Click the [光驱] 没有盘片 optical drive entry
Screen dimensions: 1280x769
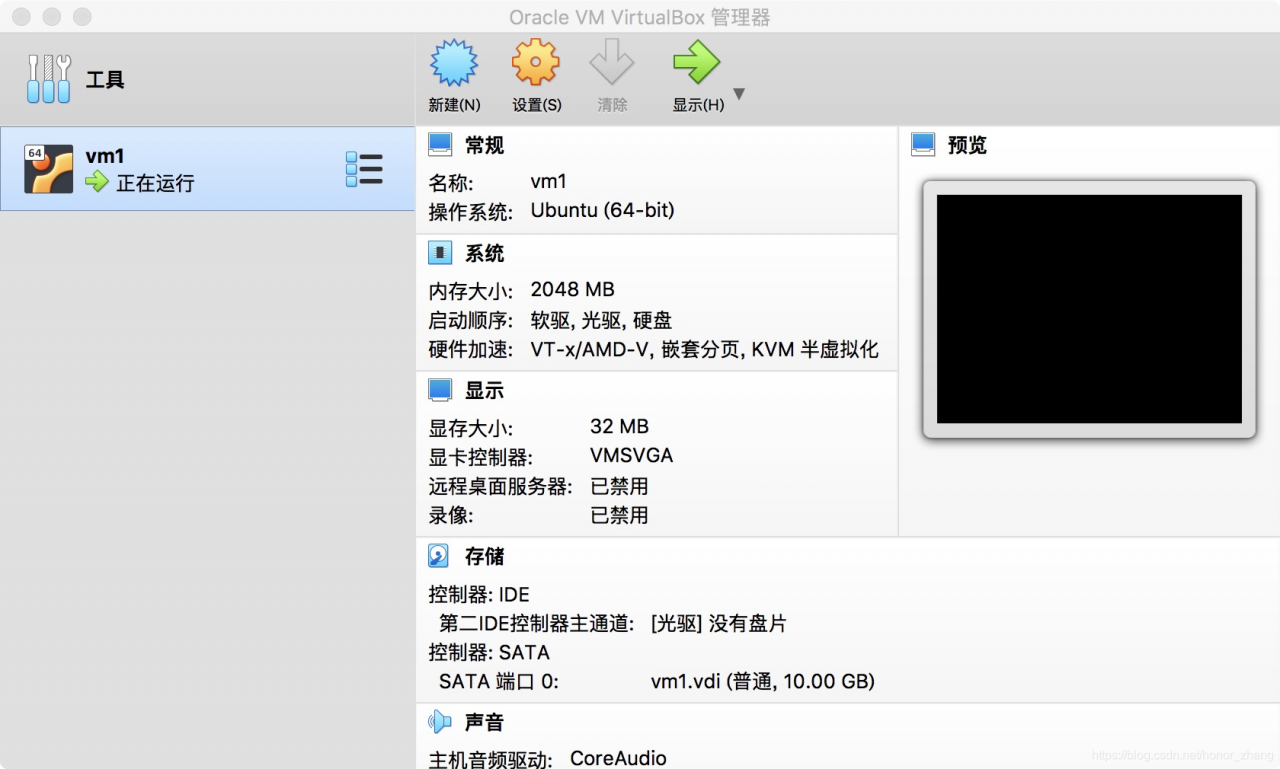point(719,624)
